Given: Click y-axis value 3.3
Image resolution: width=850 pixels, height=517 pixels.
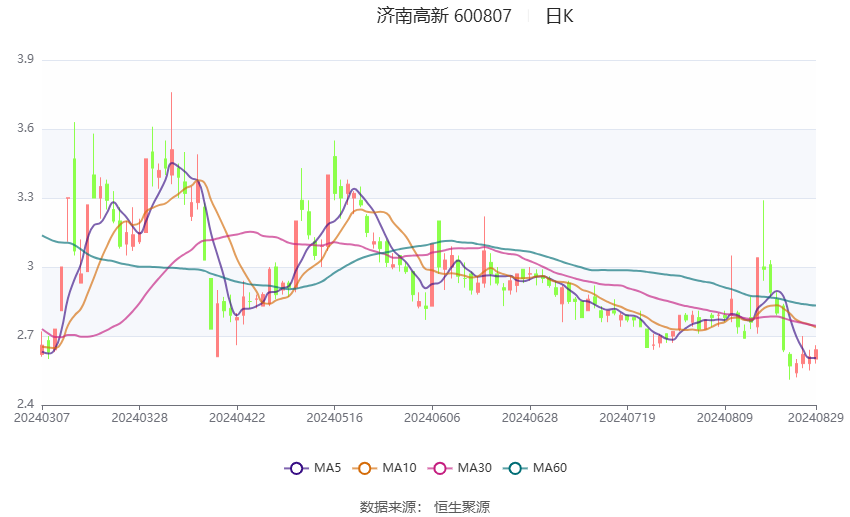Looking at the screenshot, I should pos(25,197).
